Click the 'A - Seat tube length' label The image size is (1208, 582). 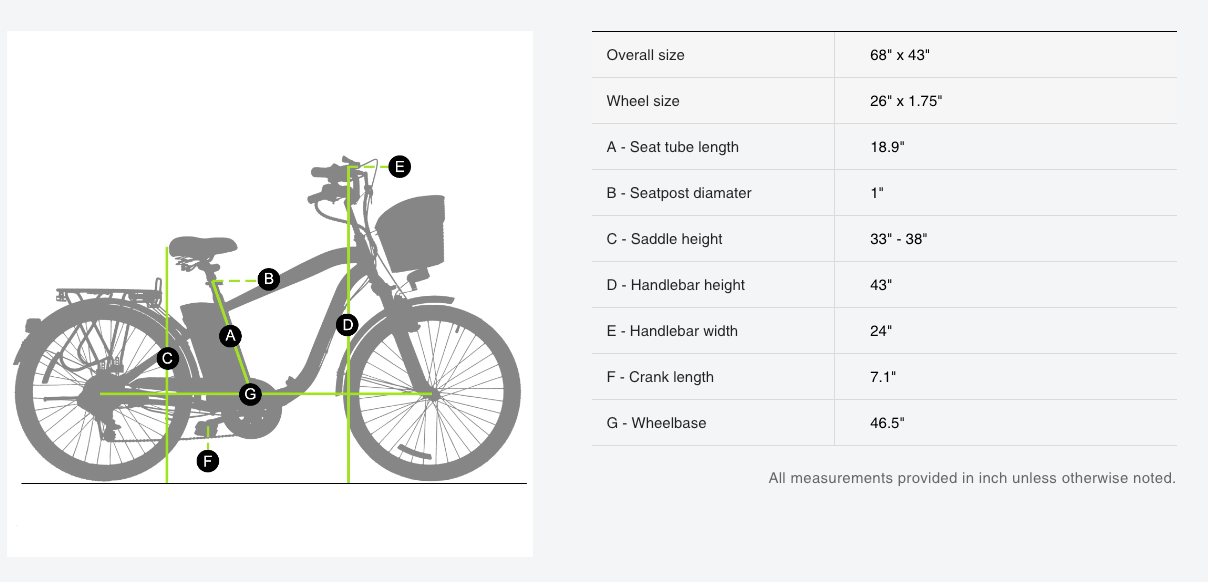click(x=673, y=147)
